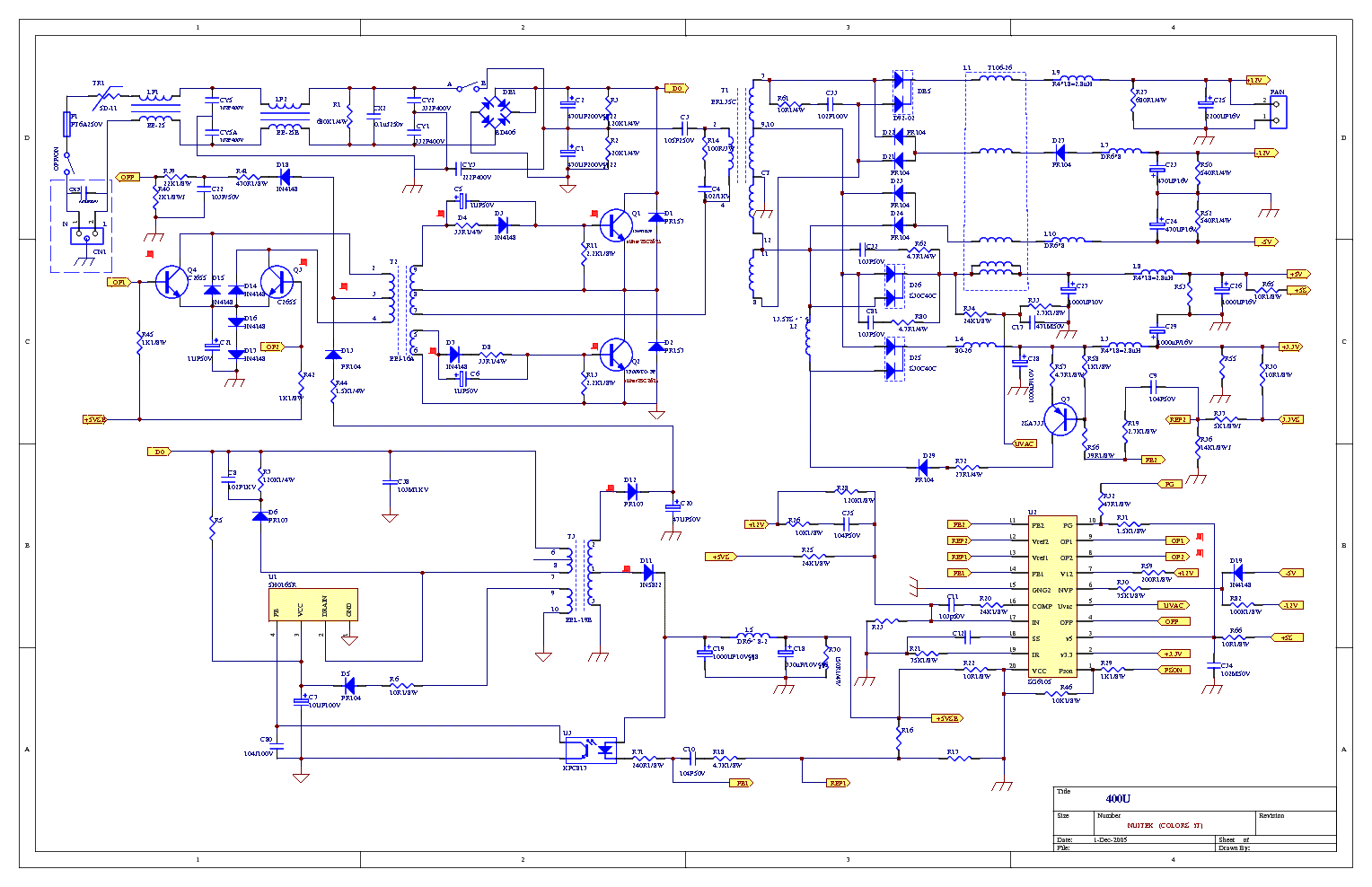Click the Q7 2SA733 transistor symbol
1372x887 pixels.
(1060, 420)
